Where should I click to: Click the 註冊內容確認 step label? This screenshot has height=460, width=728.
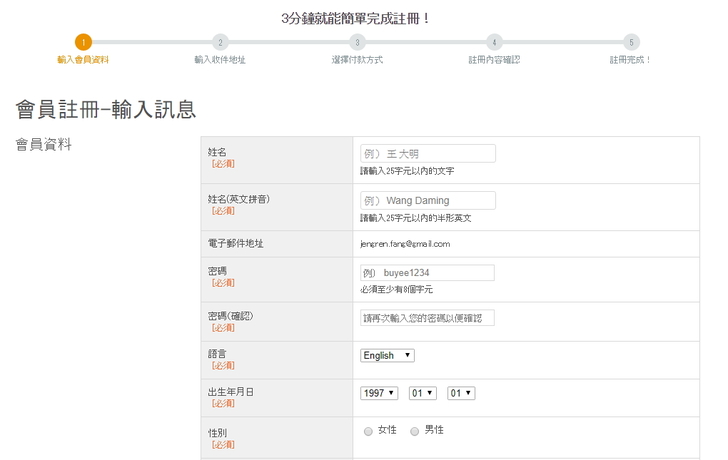(x=494, y=60)
